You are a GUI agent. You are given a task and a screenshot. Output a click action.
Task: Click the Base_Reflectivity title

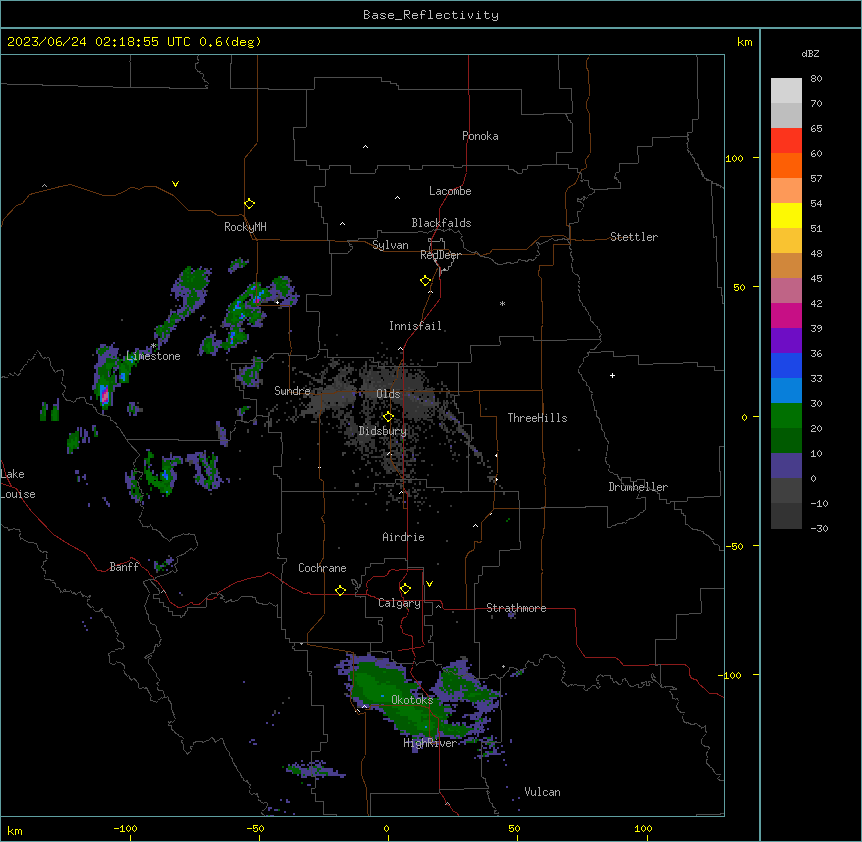click(x=431, y=15)
